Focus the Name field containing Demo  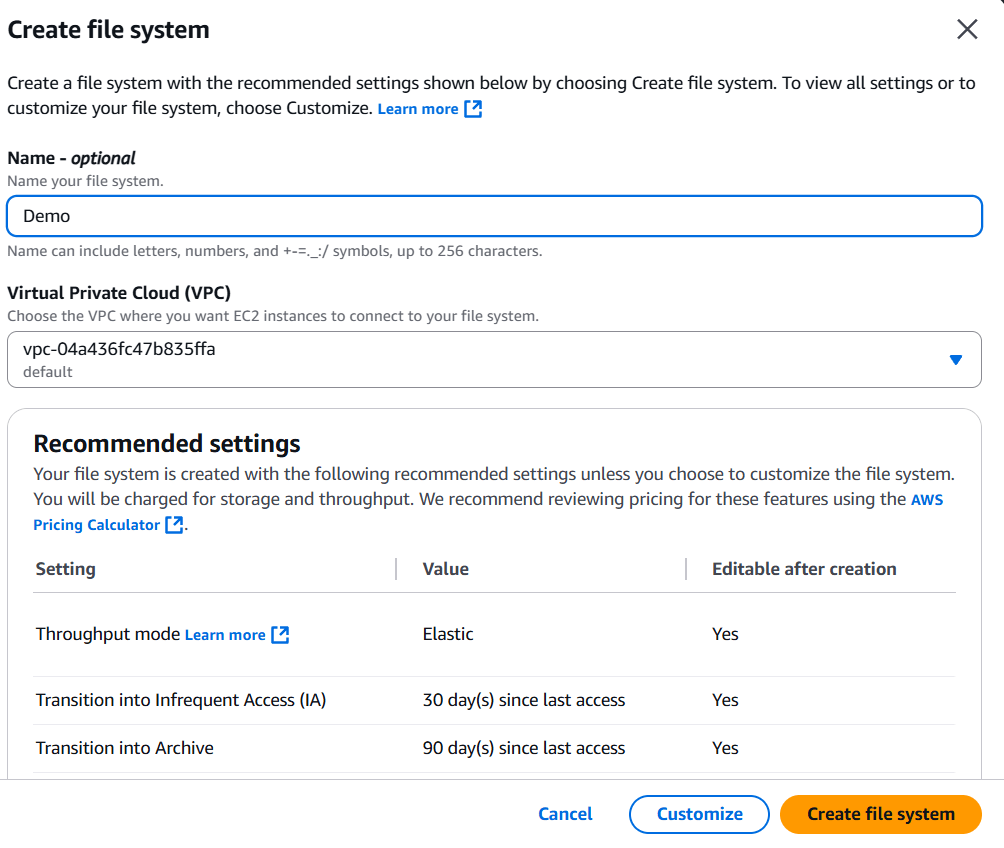pos(494,216)
